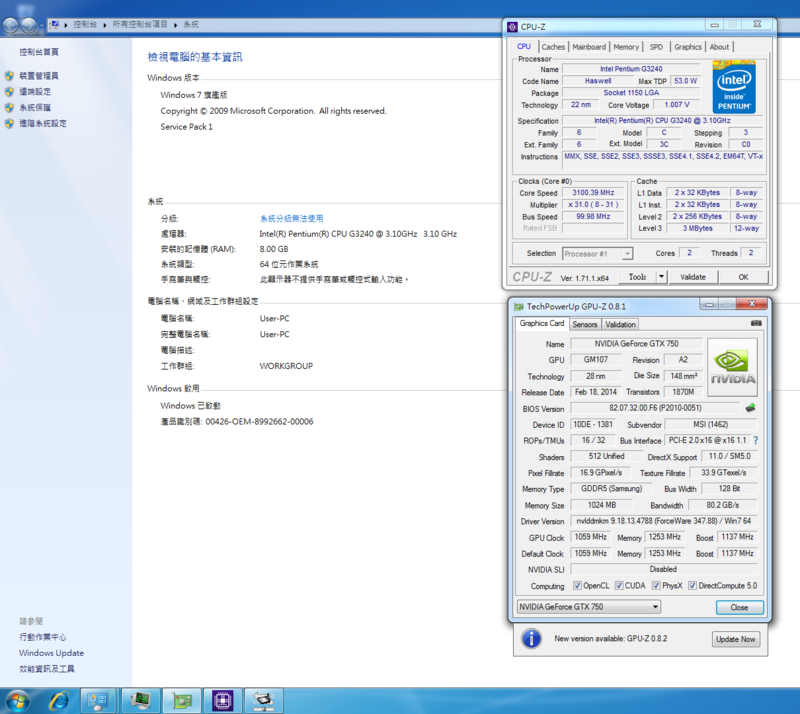The width and height of the screenshot is (800, 714).
Task: Open the Windows Start menu orb
Action: coord(17,701)
